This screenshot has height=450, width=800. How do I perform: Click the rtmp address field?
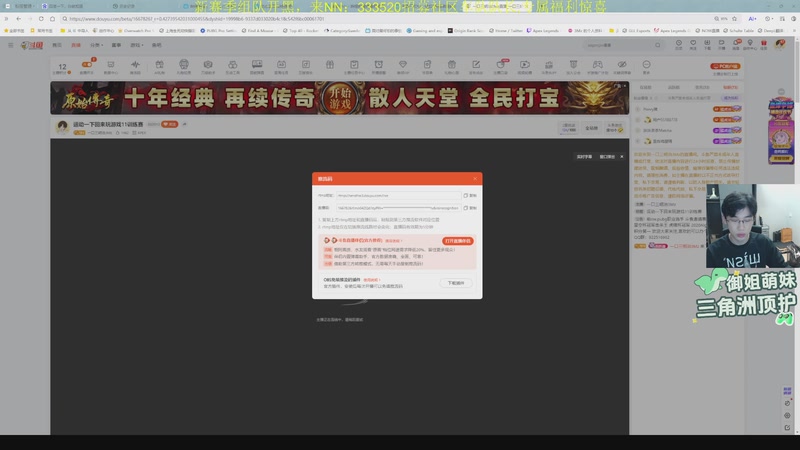398,195
